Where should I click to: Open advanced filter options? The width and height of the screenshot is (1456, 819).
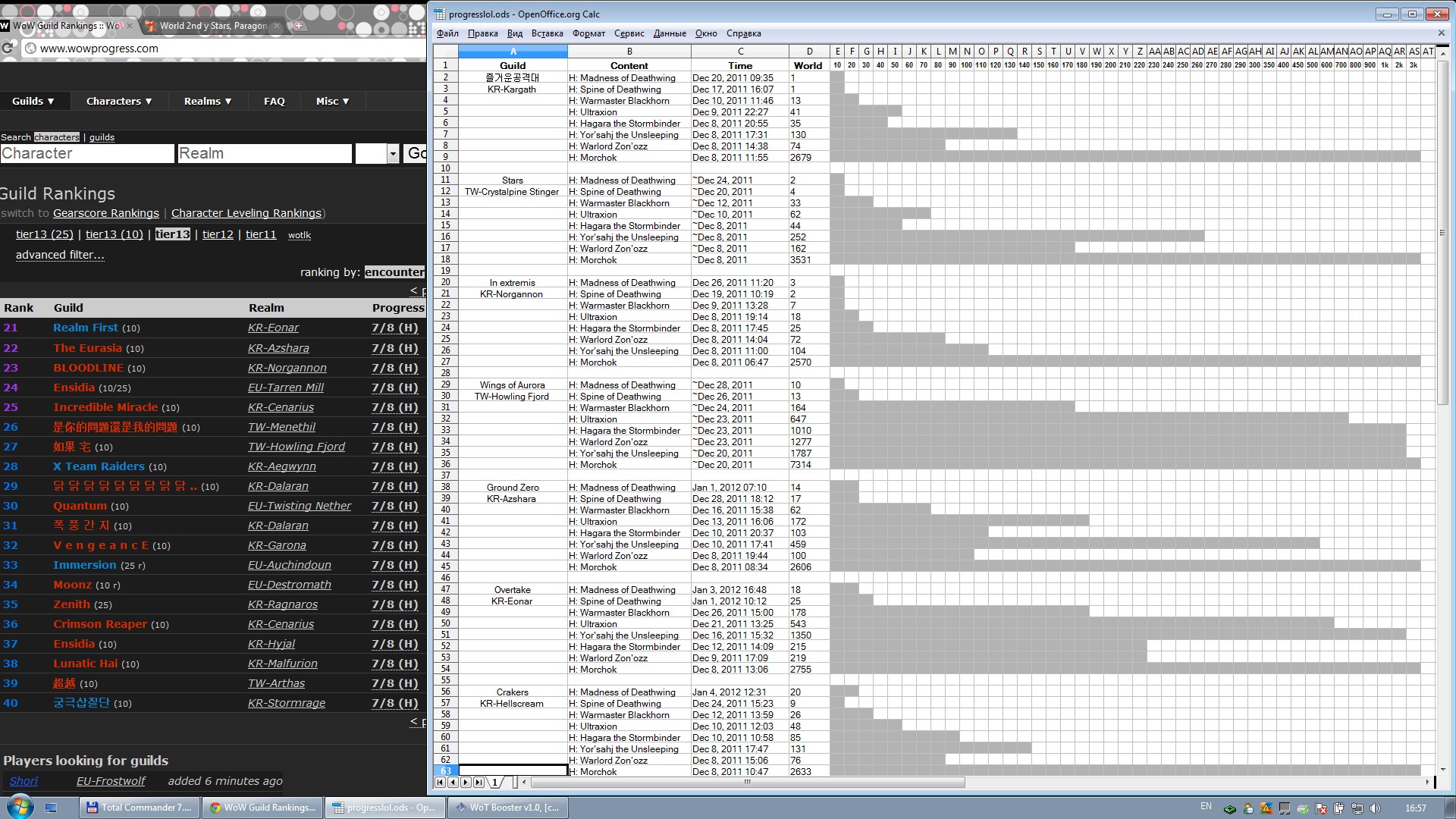point(60,255)
